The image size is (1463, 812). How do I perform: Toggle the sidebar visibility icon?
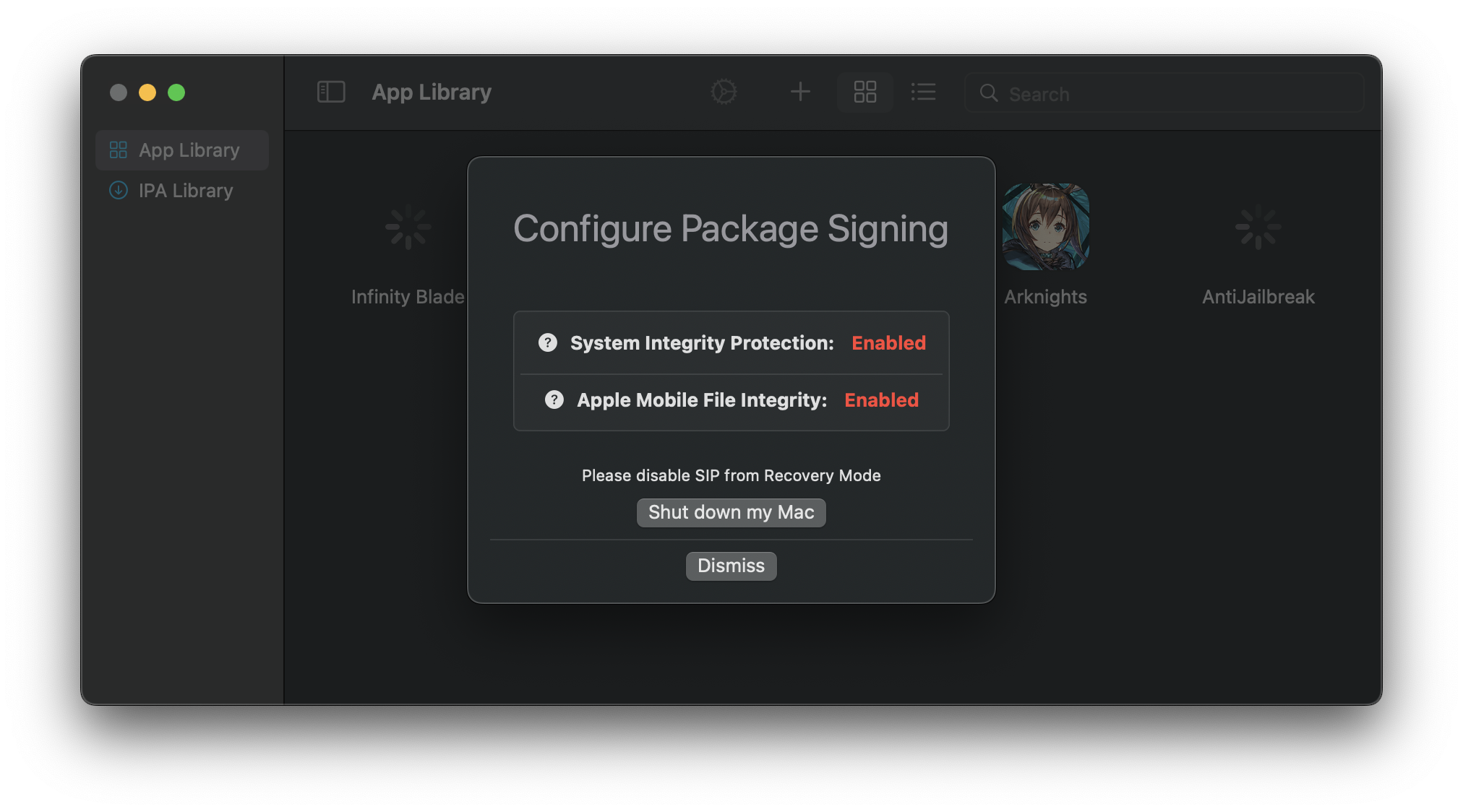coord(331,92)
